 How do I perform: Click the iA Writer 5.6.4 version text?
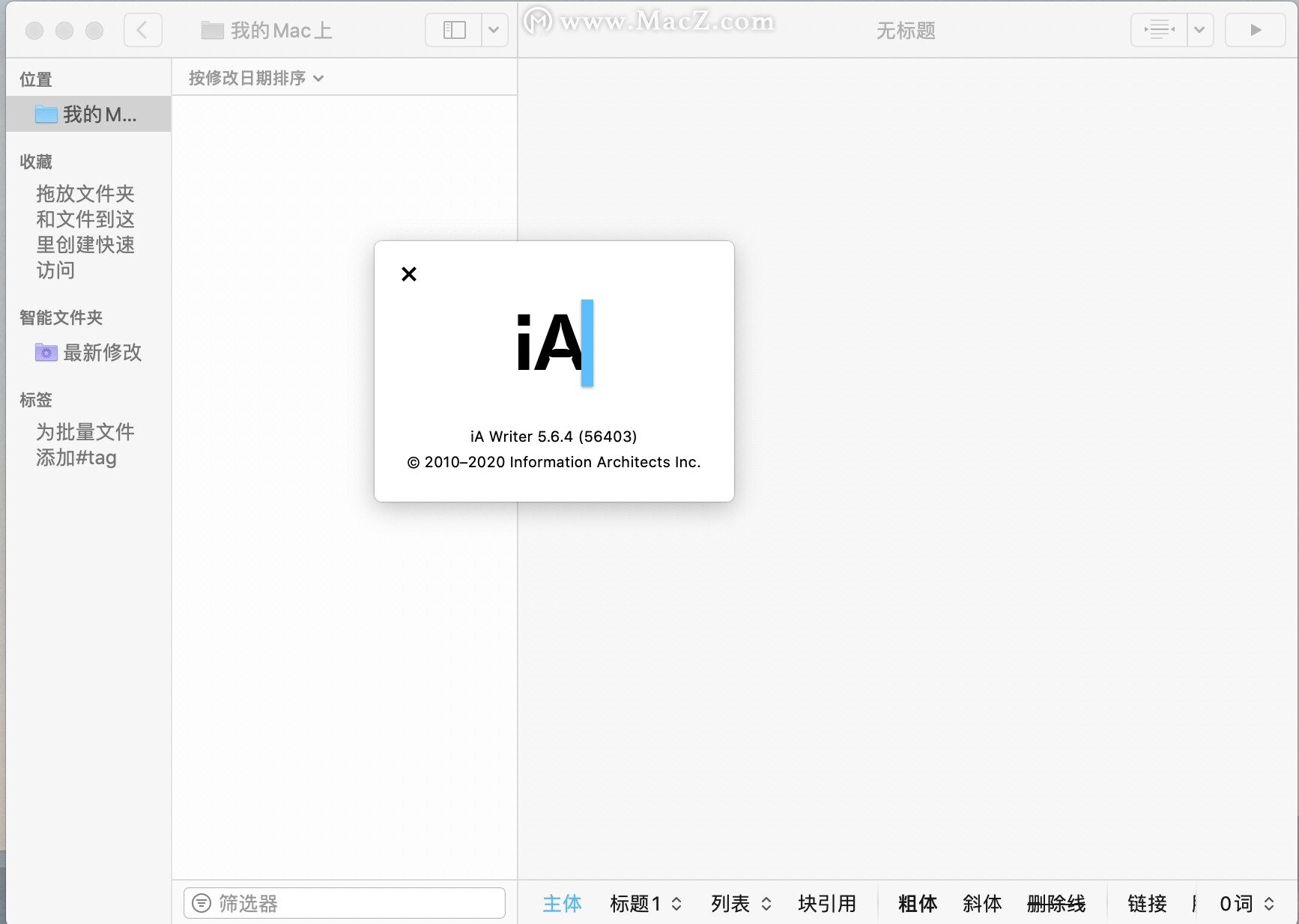(554, 437)
